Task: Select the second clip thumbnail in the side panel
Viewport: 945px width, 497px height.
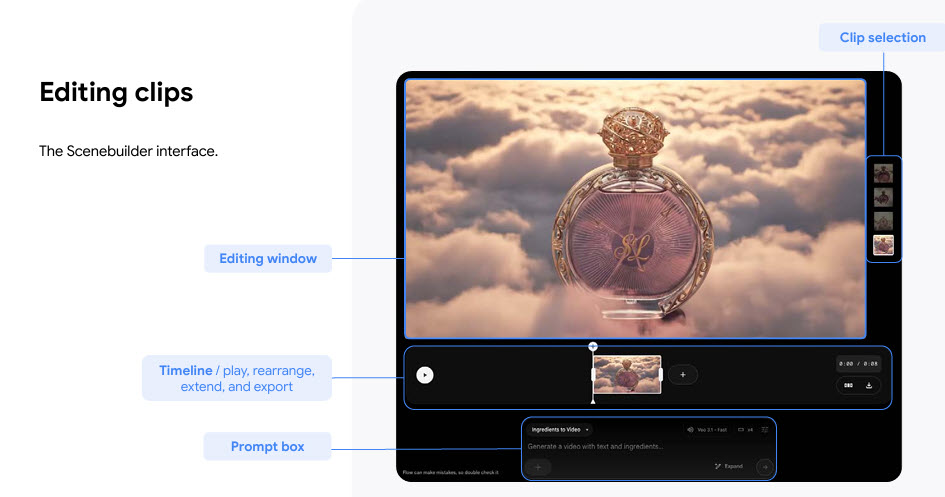Action: (883, 197)
